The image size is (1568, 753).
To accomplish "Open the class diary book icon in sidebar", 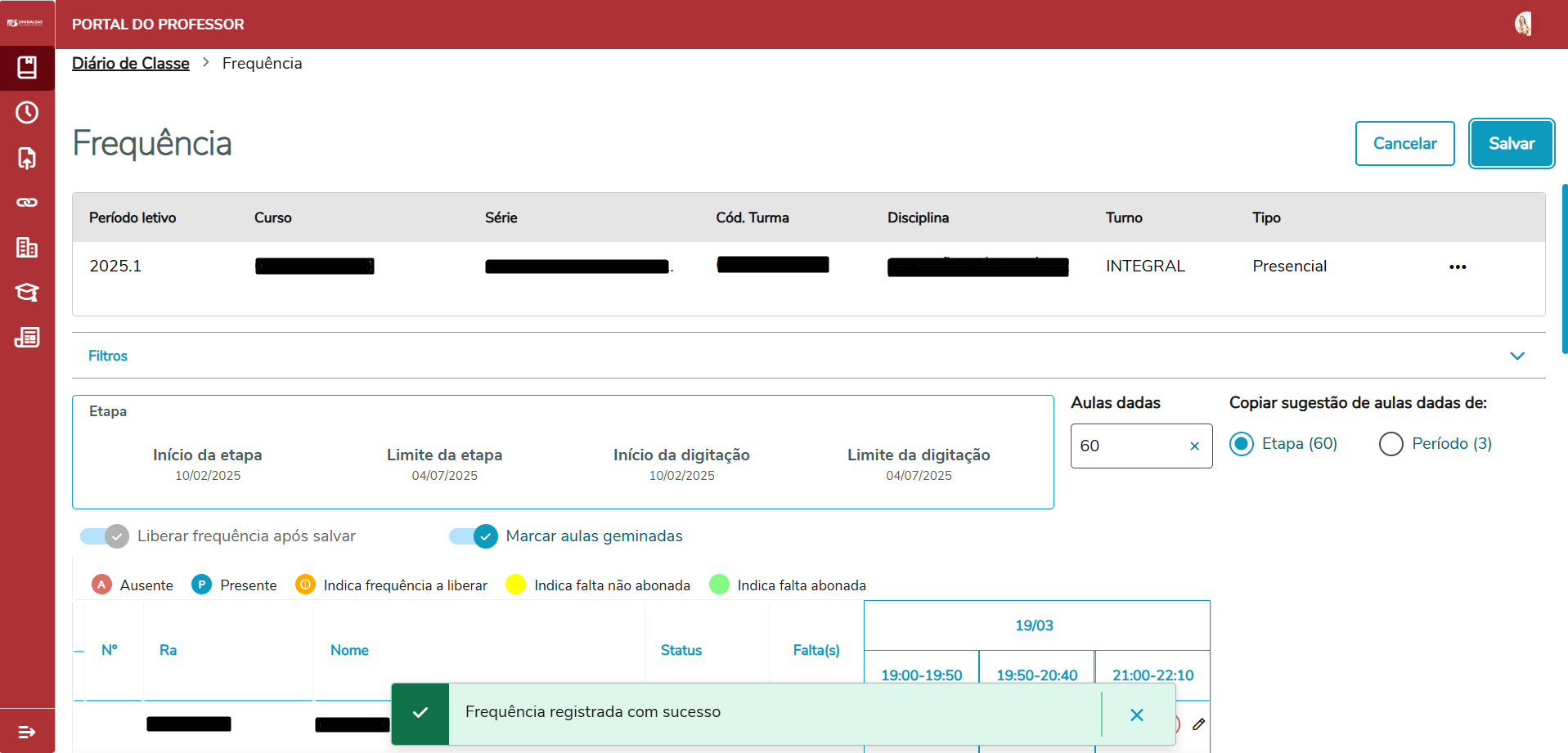I will pyautogui.click(x=27, y=68).
